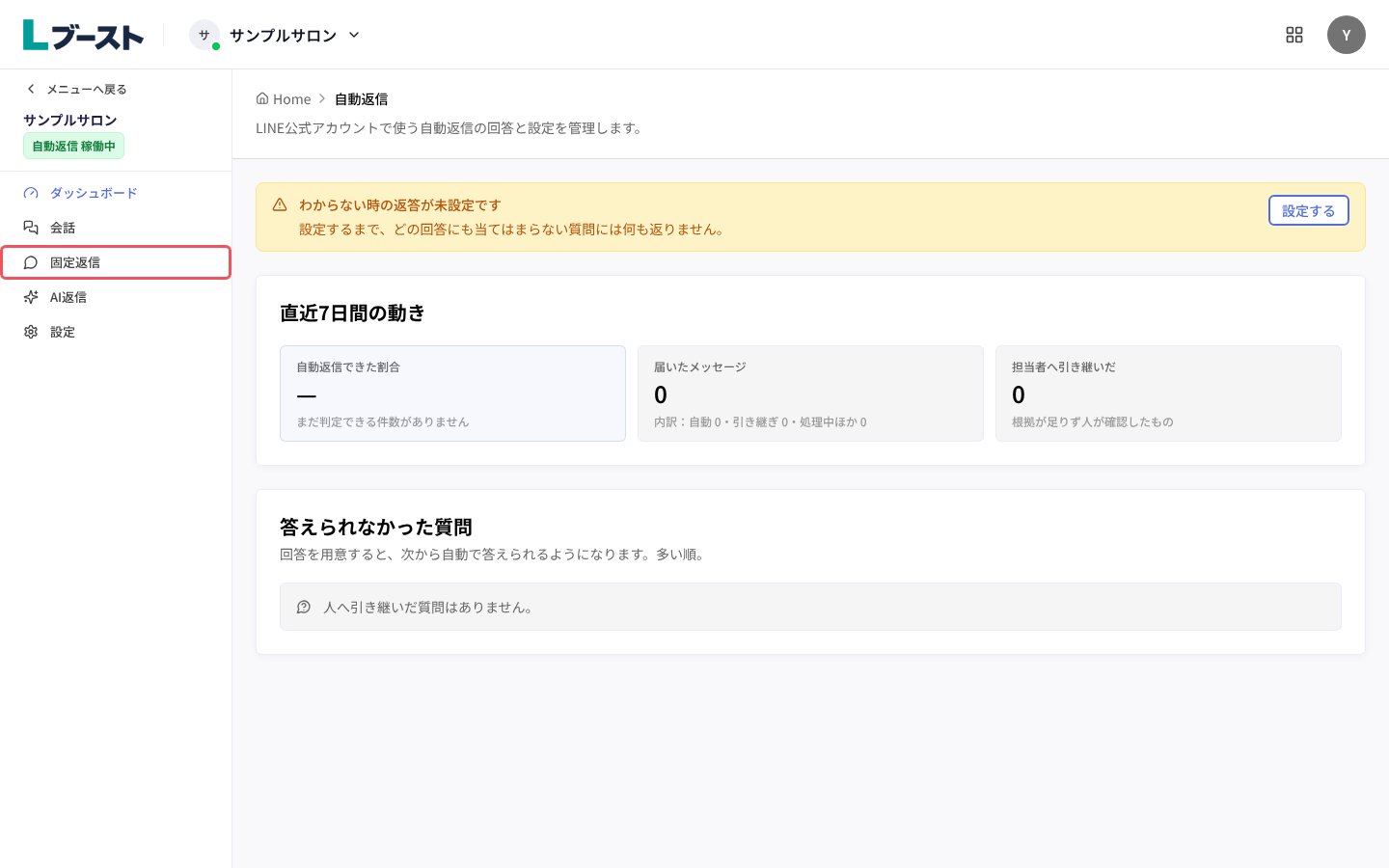Screen dimensions: 1389x868
Task: Click the サ account avatar icon
Action: point(204,35)
